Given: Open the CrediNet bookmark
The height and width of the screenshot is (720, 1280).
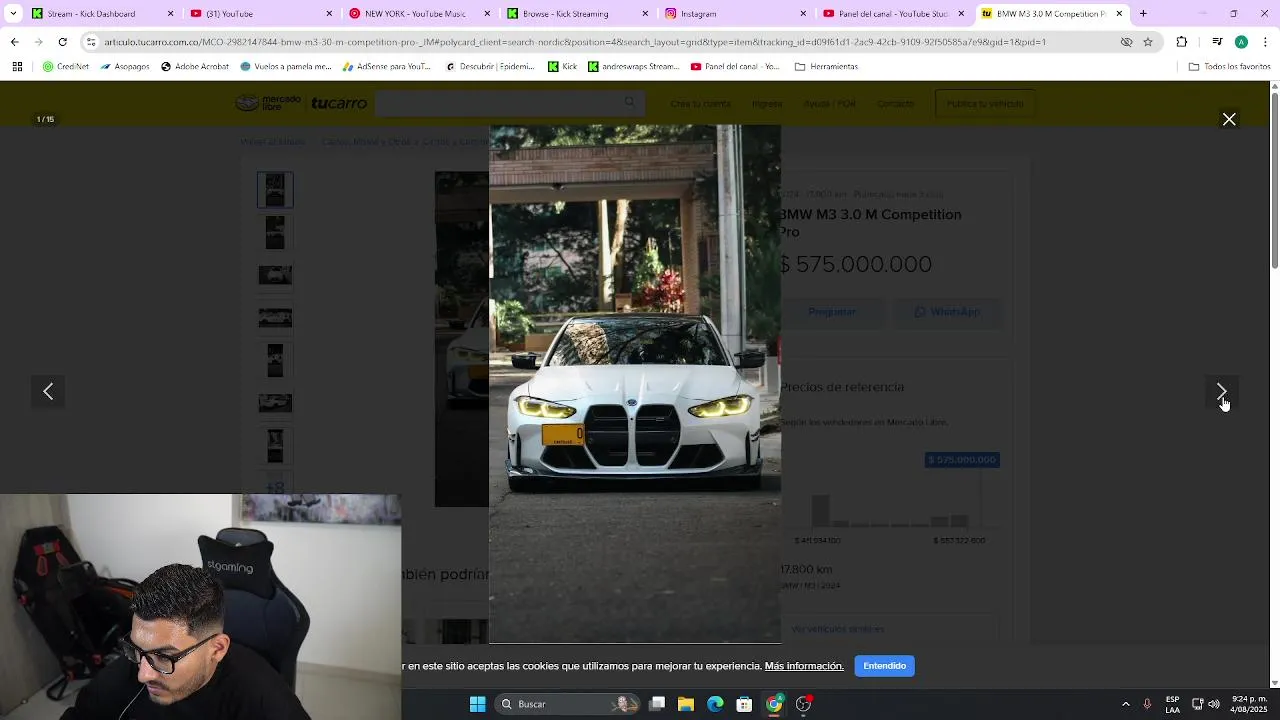Looking at the screenshot, I should [x=66, y=66].
